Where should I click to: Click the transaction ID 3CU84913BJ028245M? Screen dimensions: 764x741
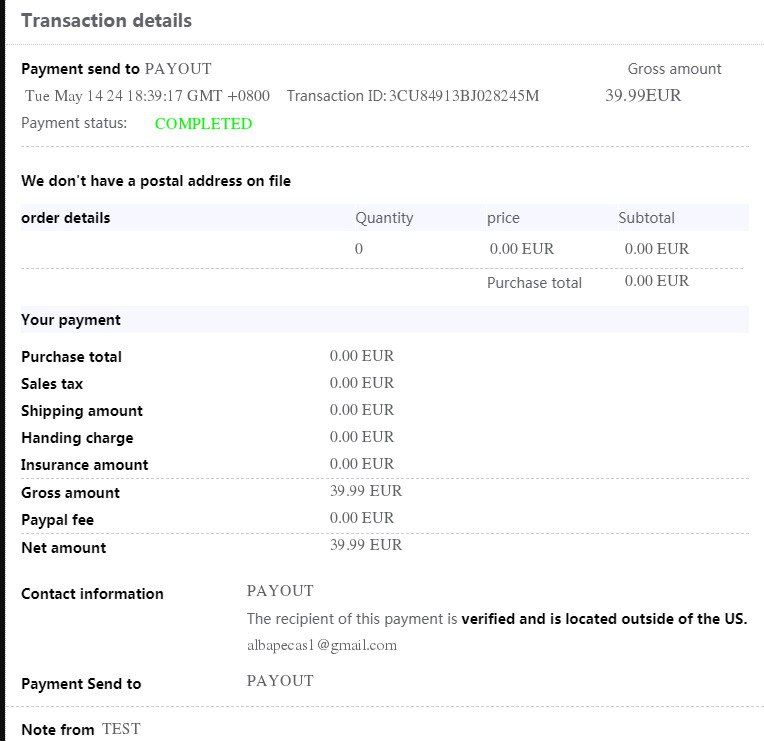pos(464,96)
